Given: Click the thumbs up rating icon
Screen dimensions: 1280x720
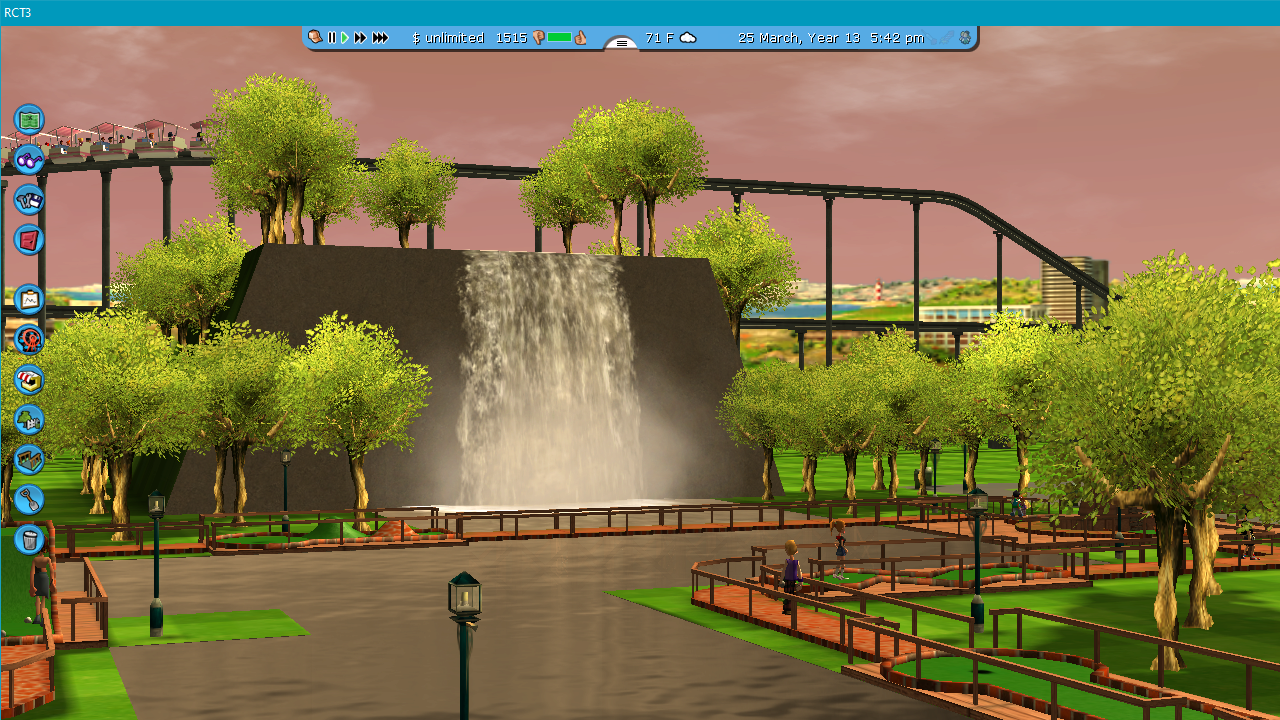Looking at the screenshot, I should tap(580, 38).
